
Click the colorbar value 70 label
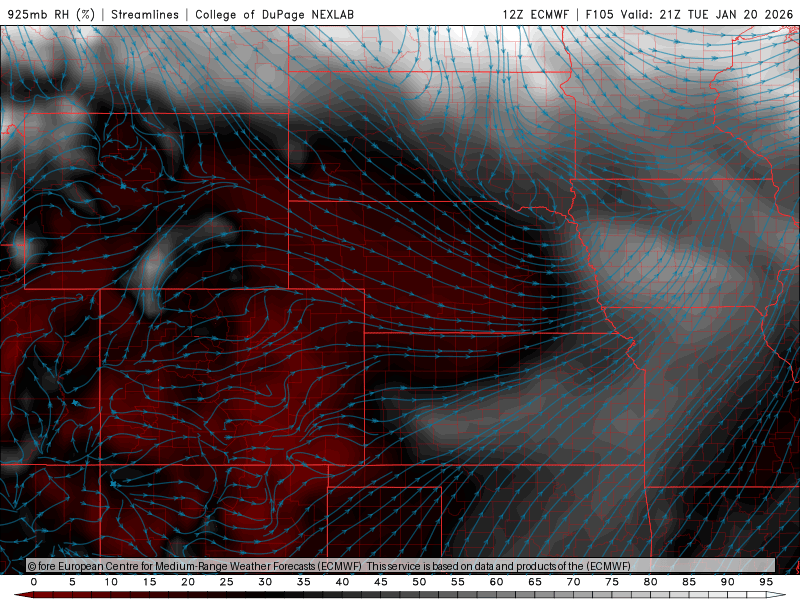coord(573,582)
